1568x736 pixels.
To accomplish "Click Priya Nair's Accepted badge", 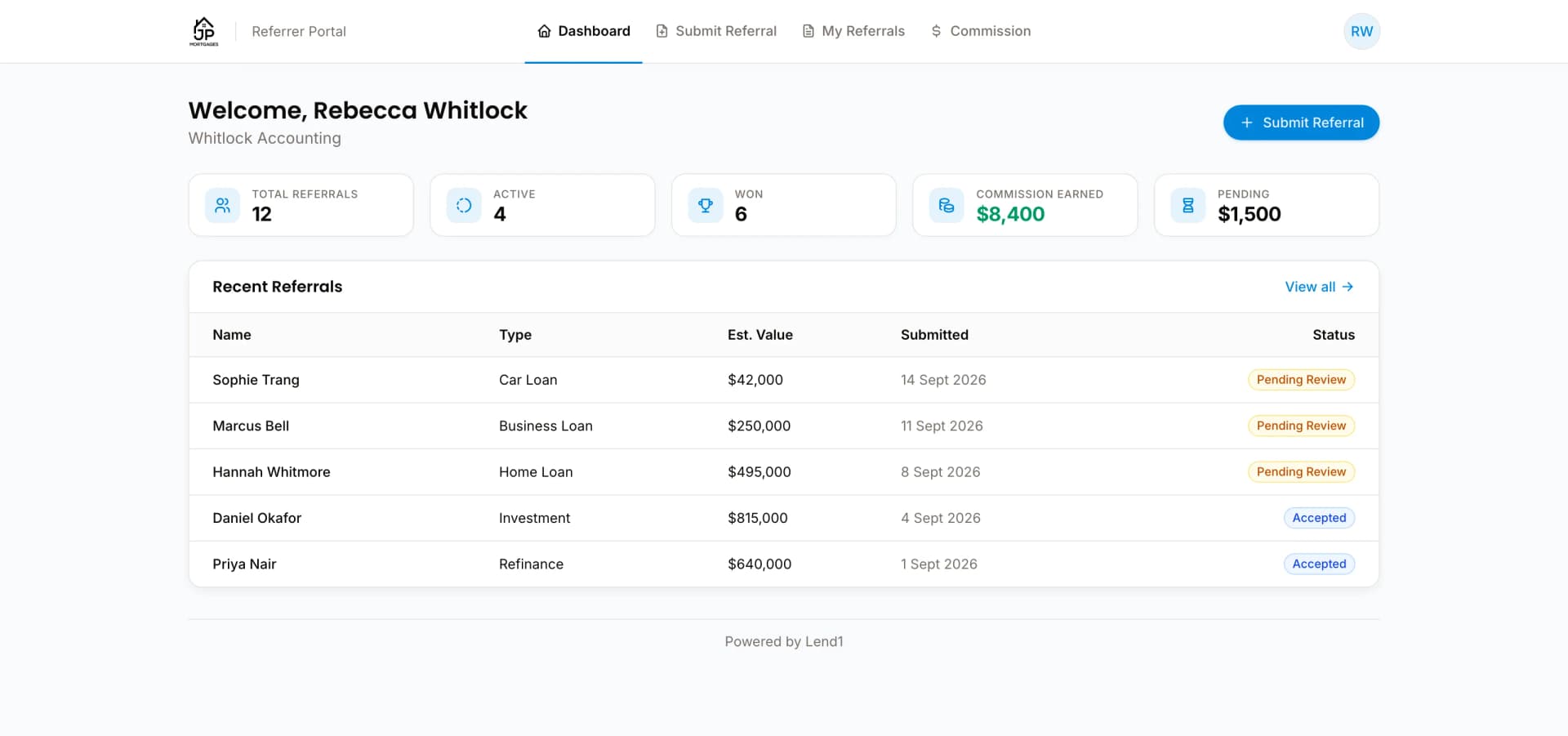I will (x=1319, y=564).
